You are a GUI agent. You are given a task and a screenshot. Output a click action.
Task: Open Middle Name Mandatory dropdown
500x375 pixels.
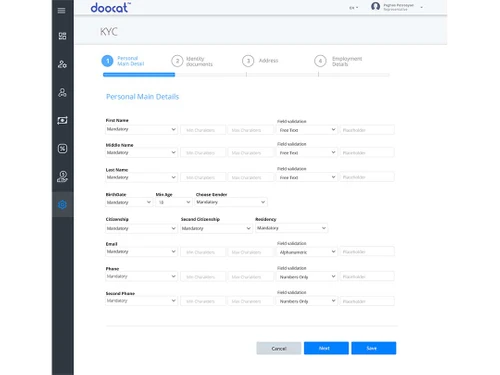point(141,153)
